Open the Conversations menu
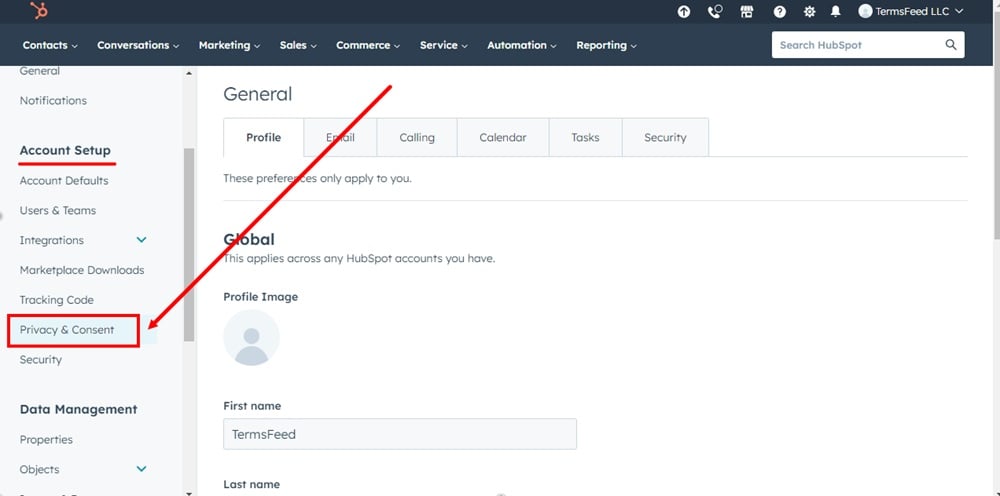1000x496 pixels. coord(138,45)
